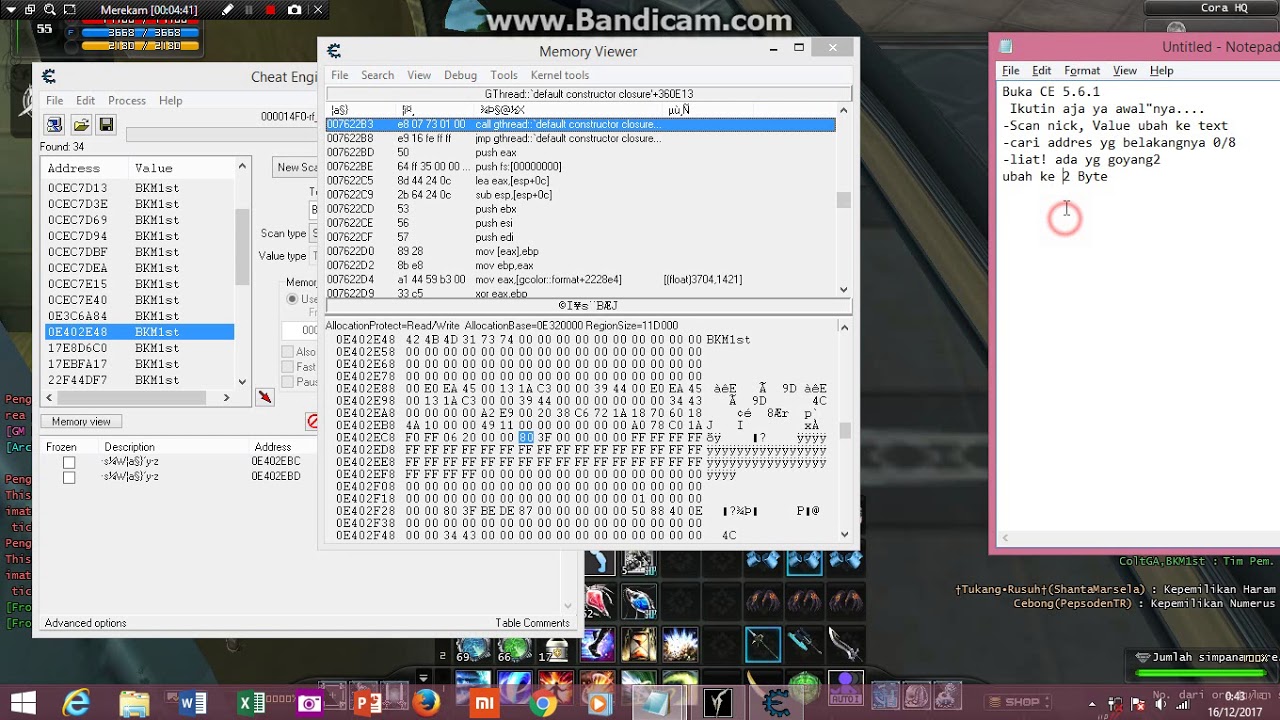
Task: Open Advanced options in Cheat Engine
Action: click(x=85, y=623)
